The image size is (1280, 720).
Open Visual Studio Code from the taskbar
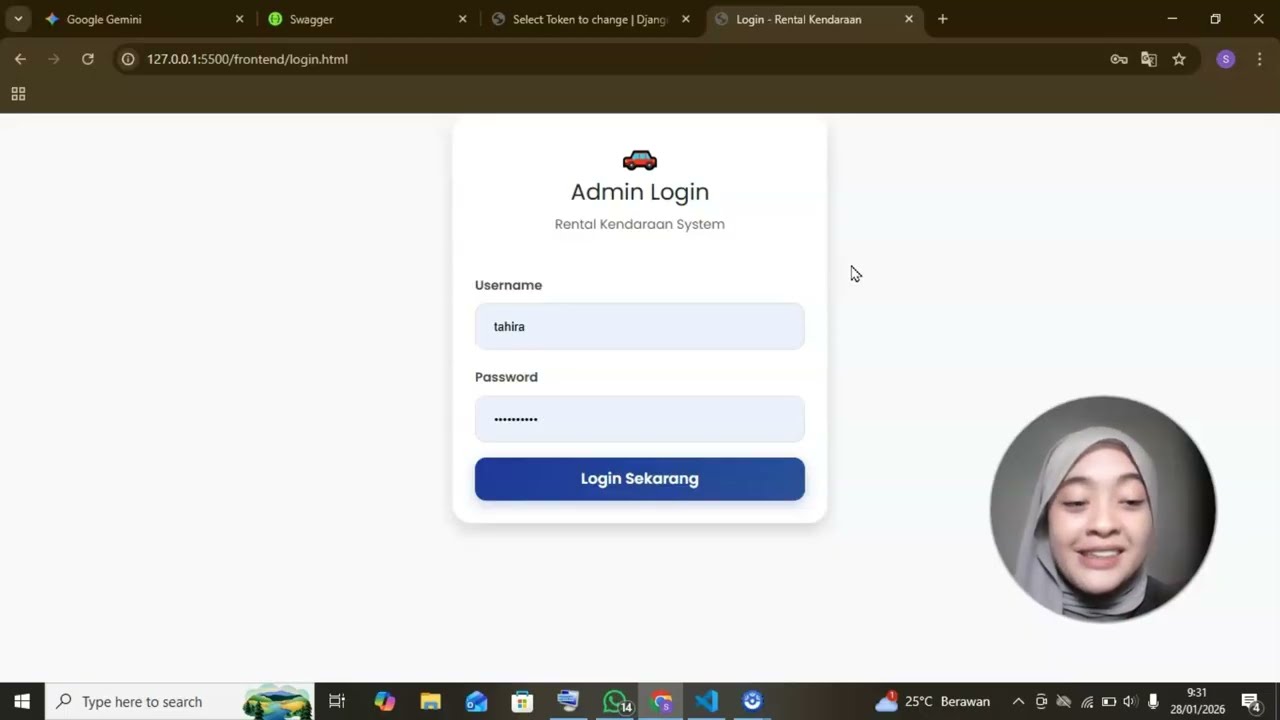coord(706,701)
